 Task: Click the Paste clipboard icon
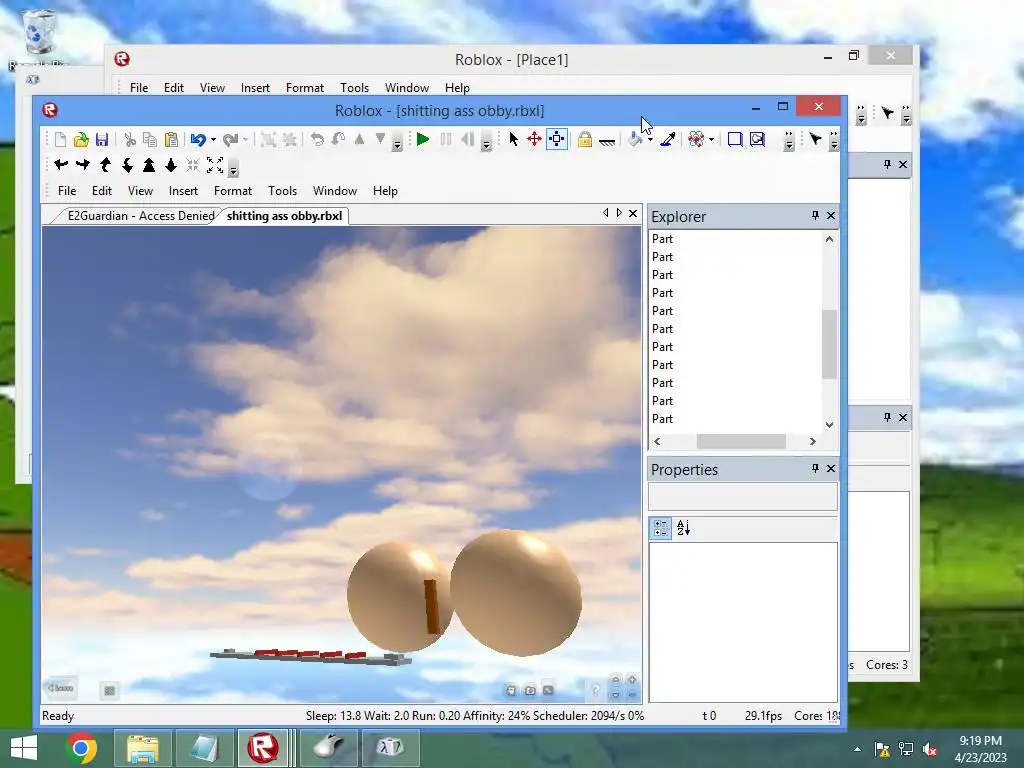(x=171, y=139)
